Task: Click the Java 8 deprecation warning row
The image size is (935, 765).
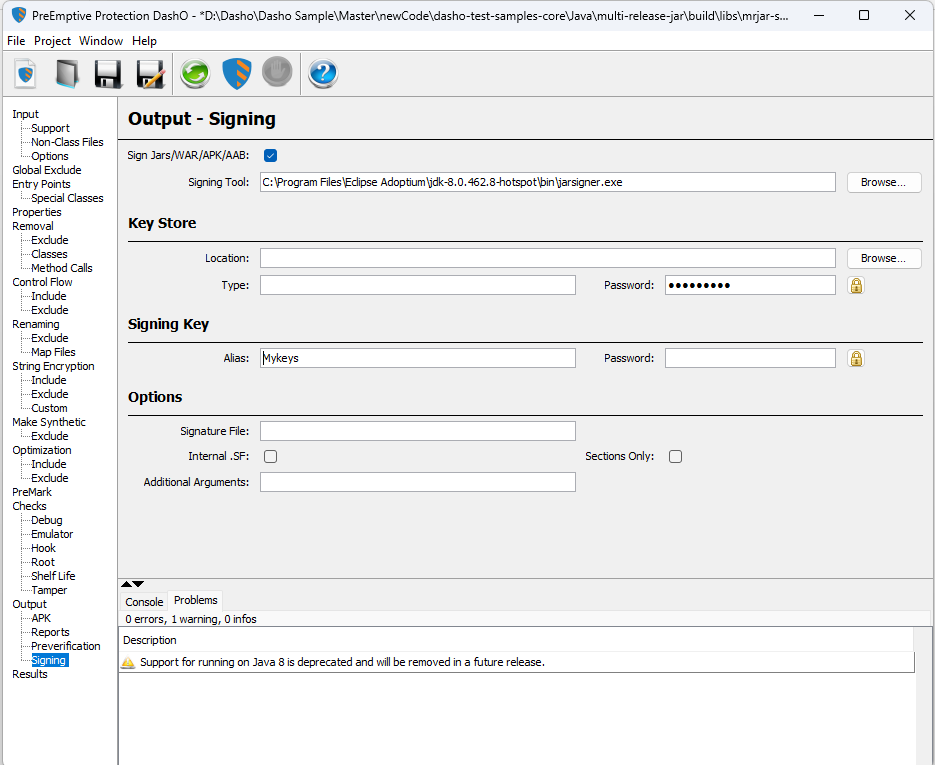Action: [x=516, y=662]
